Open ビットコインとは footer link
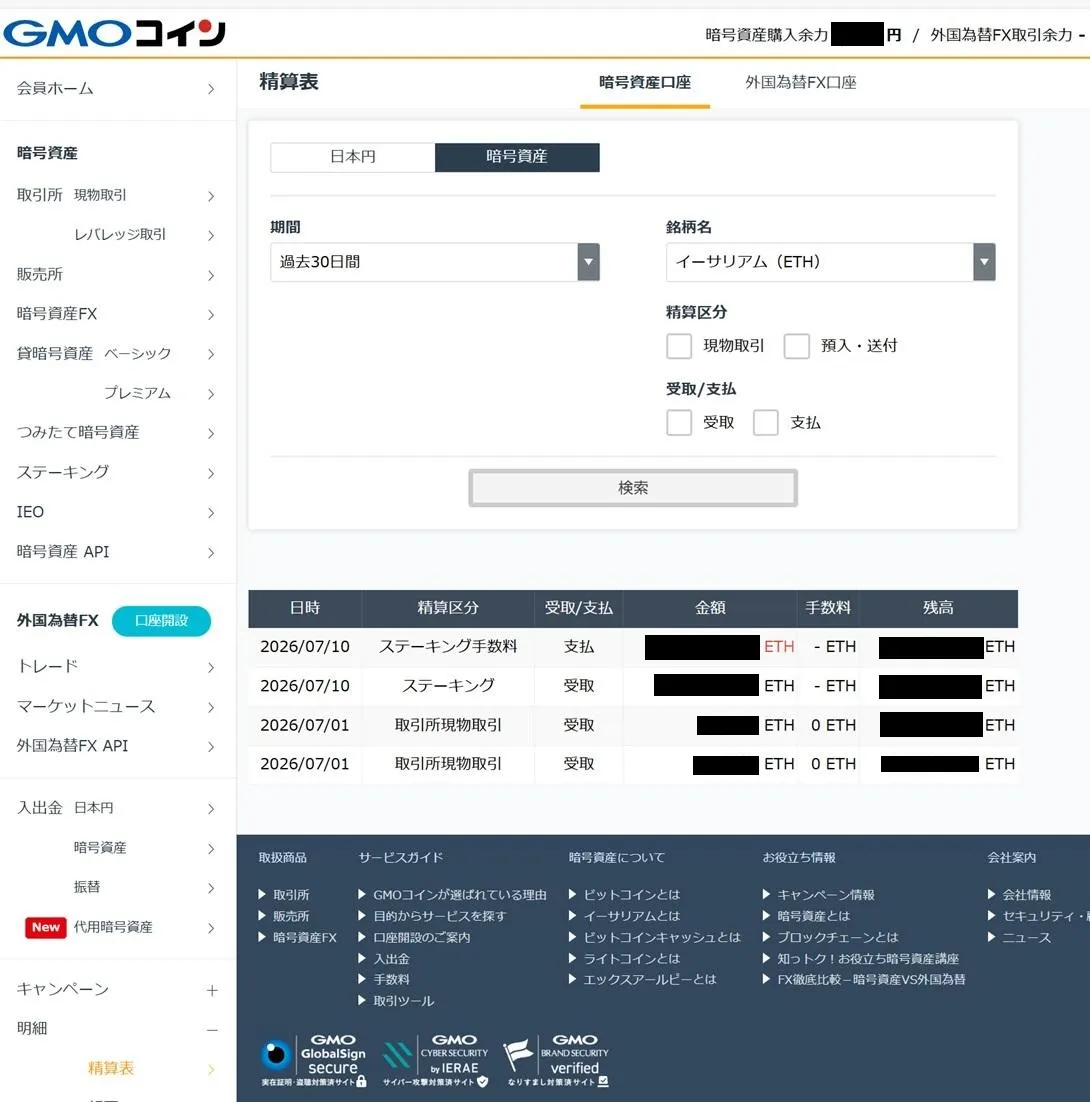This screenshot has height=1102, width=1090. (631, 895)
